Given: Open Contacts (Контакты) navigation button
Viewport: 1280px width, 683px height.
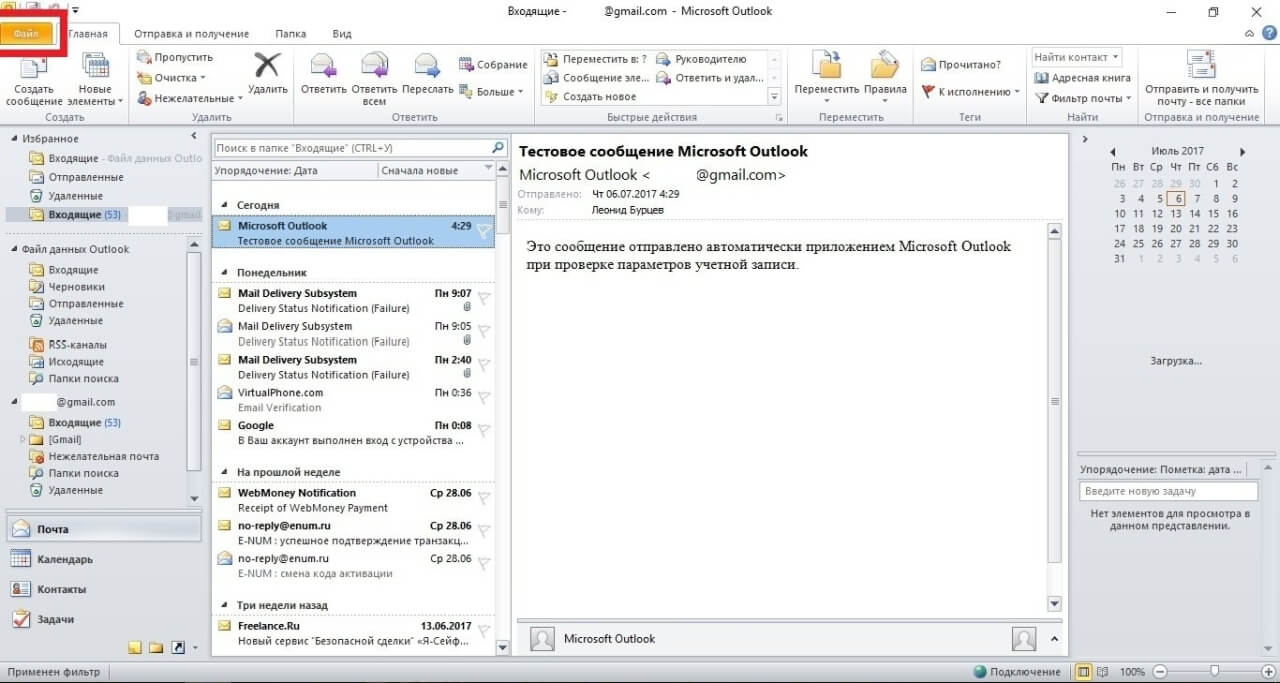Looking at the screenshot, I should [61, 589].
